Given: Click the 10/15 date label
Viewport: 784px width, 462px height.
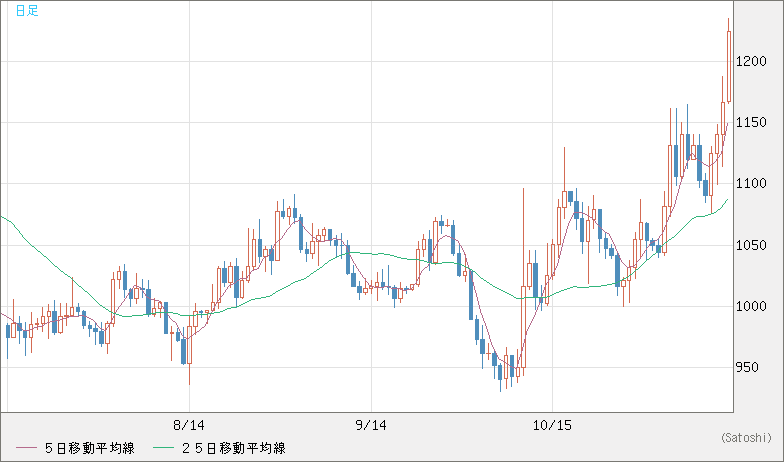Looking at the screenshot, I should (x=552, y=426).
